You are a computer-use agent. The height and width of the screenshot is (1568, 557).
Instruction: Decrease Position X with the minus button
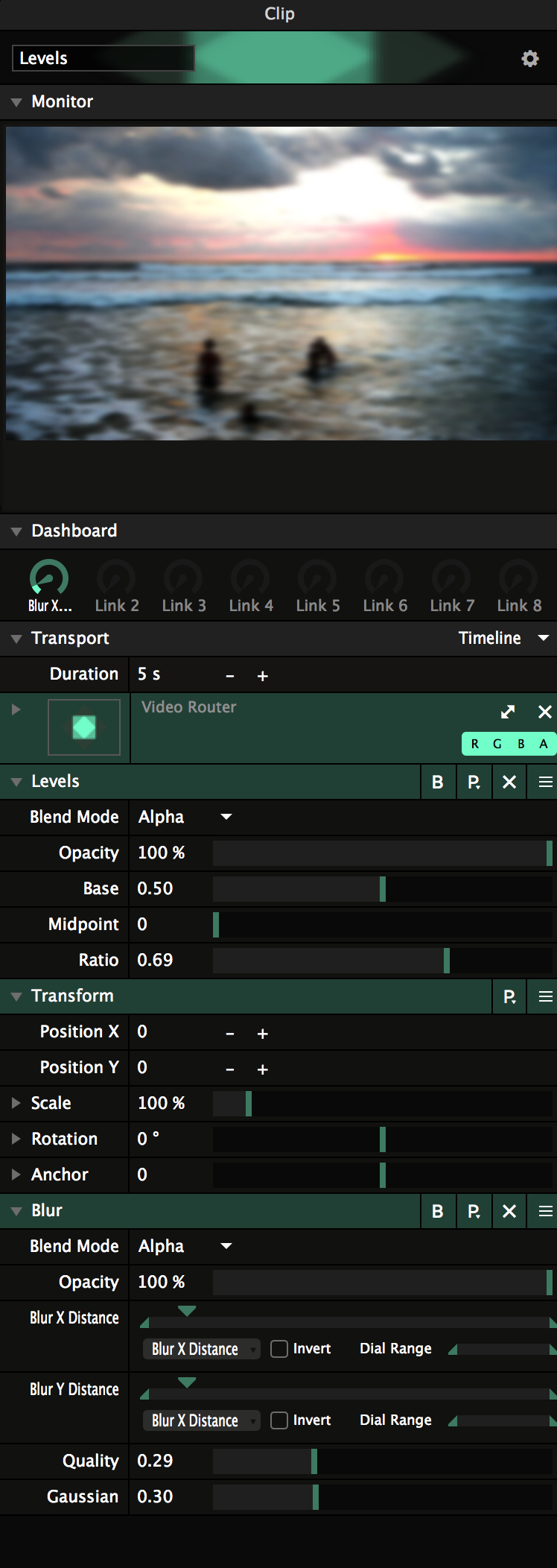230,1033
